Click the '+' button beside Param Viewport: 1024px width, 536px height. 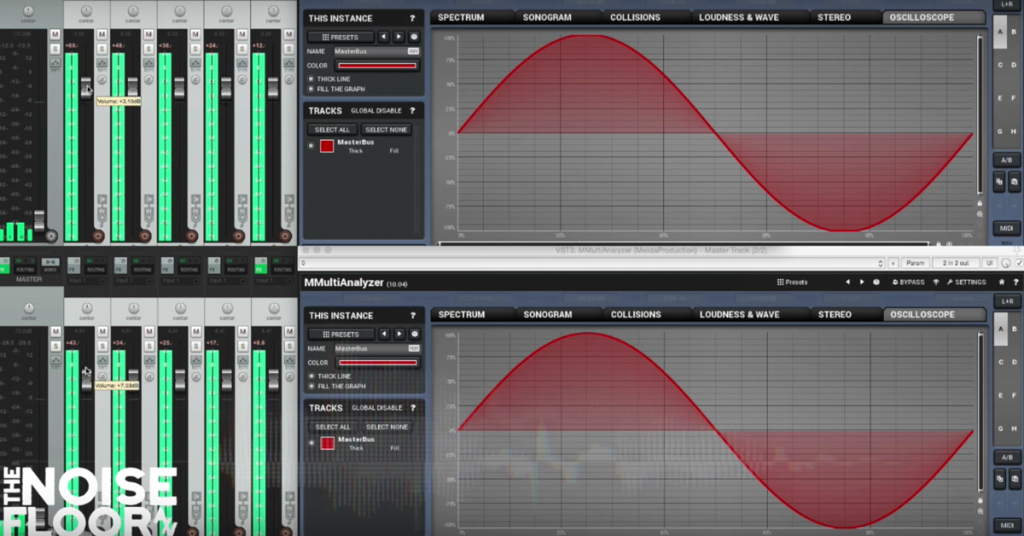point(893,263)
